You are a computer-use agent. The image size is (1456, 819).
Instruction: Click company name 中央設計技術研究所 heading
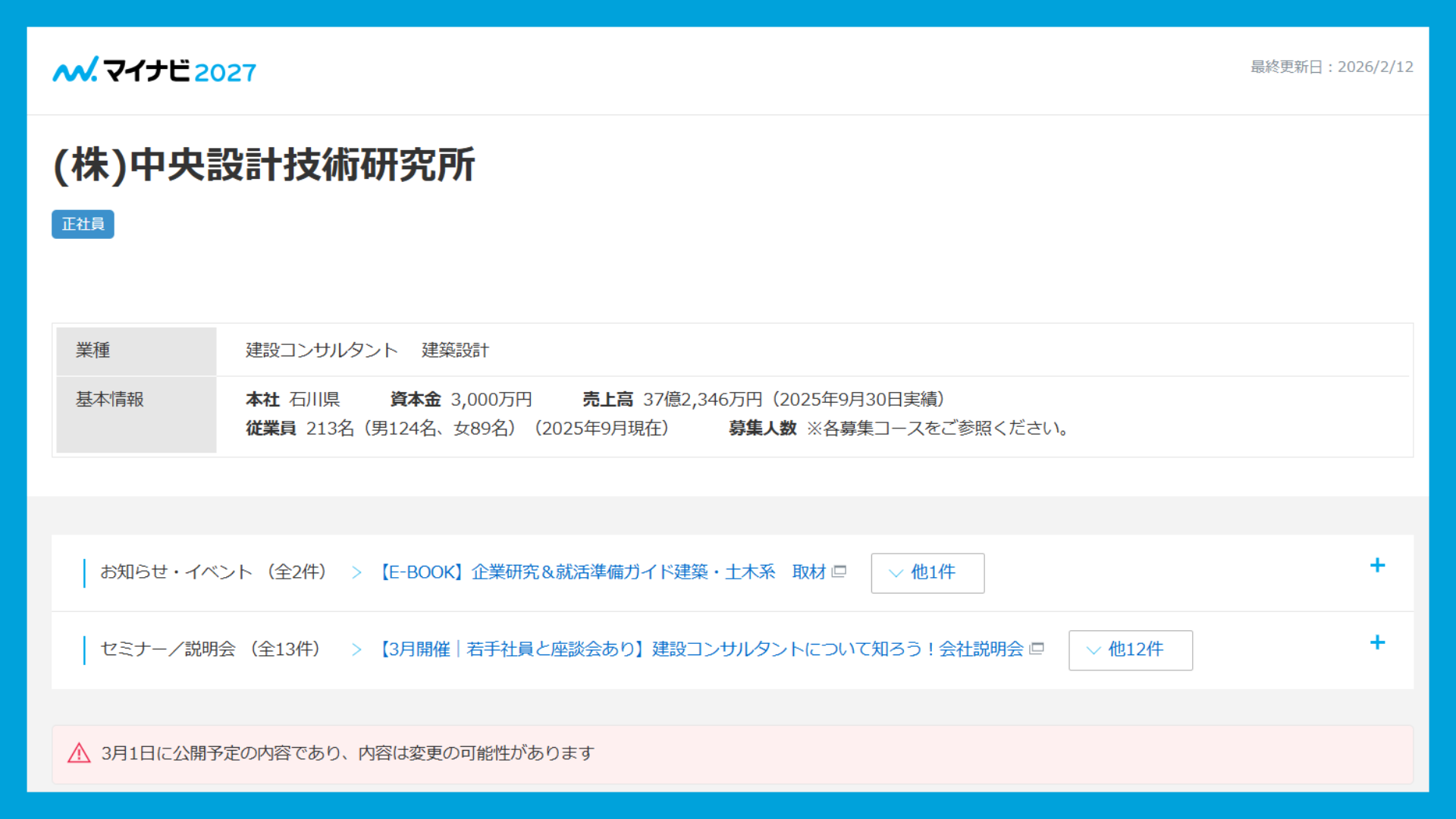[264, 165]
